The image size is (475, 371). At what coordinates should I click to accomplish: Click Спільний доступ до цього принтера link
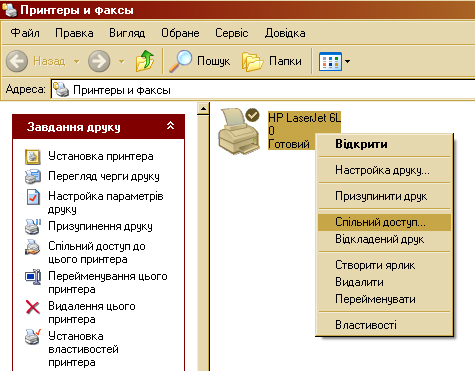pyautogui.click(x=97, y=253)
